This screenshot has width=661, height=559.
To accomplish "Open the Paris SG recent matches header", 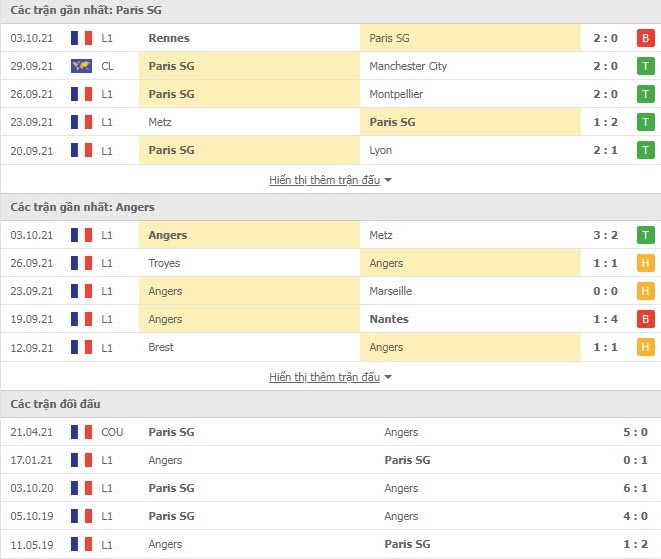I will [86, 10].
